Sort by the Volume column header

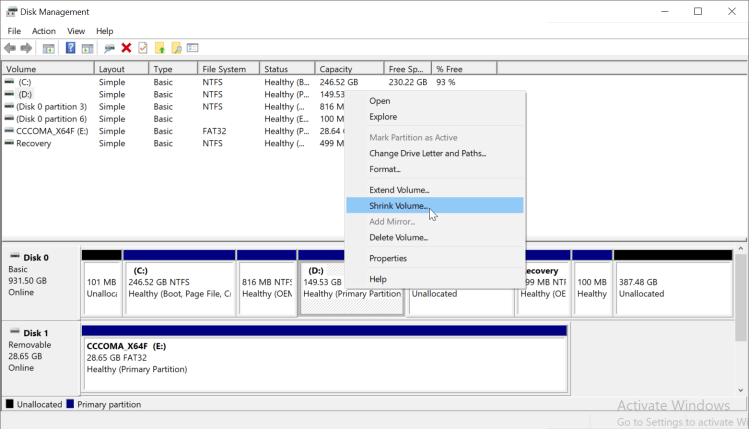[48, 69]
